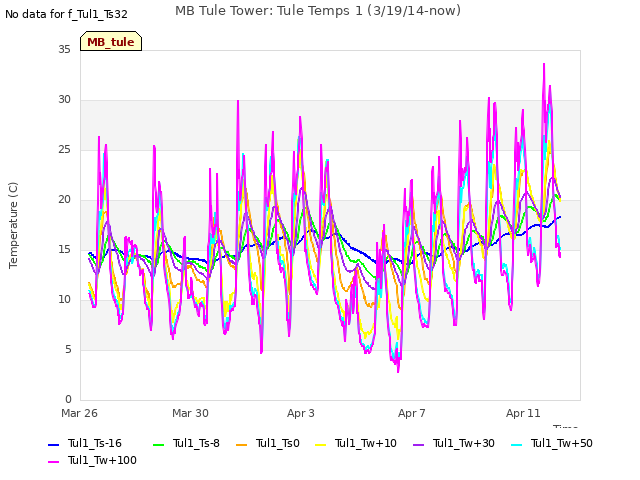Click the green Tul1_Ts-8 legend color marker
Viewport: 640px width, 480px height.
(159, 444)
